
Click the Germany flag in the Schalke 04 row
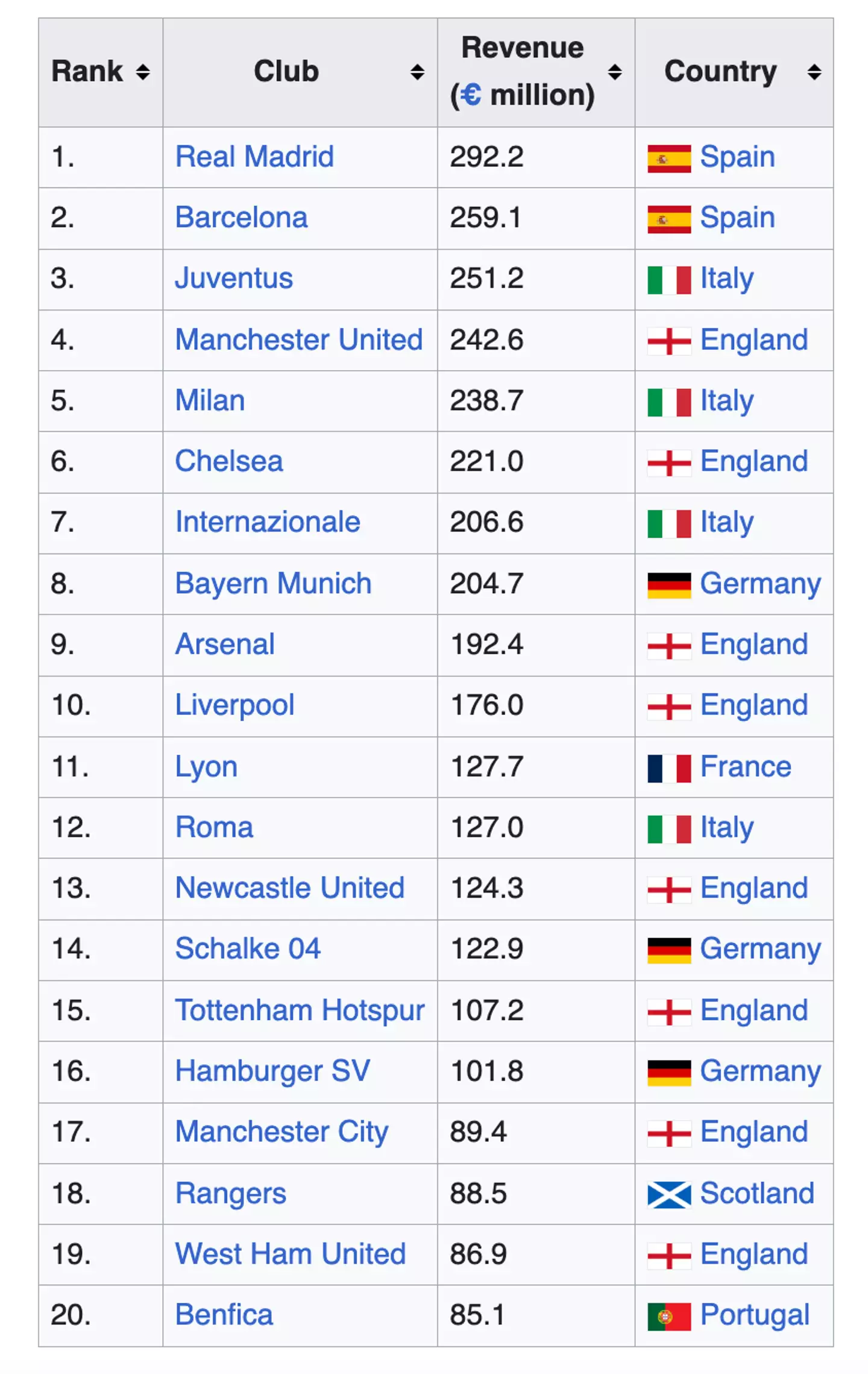coord(669,949)
